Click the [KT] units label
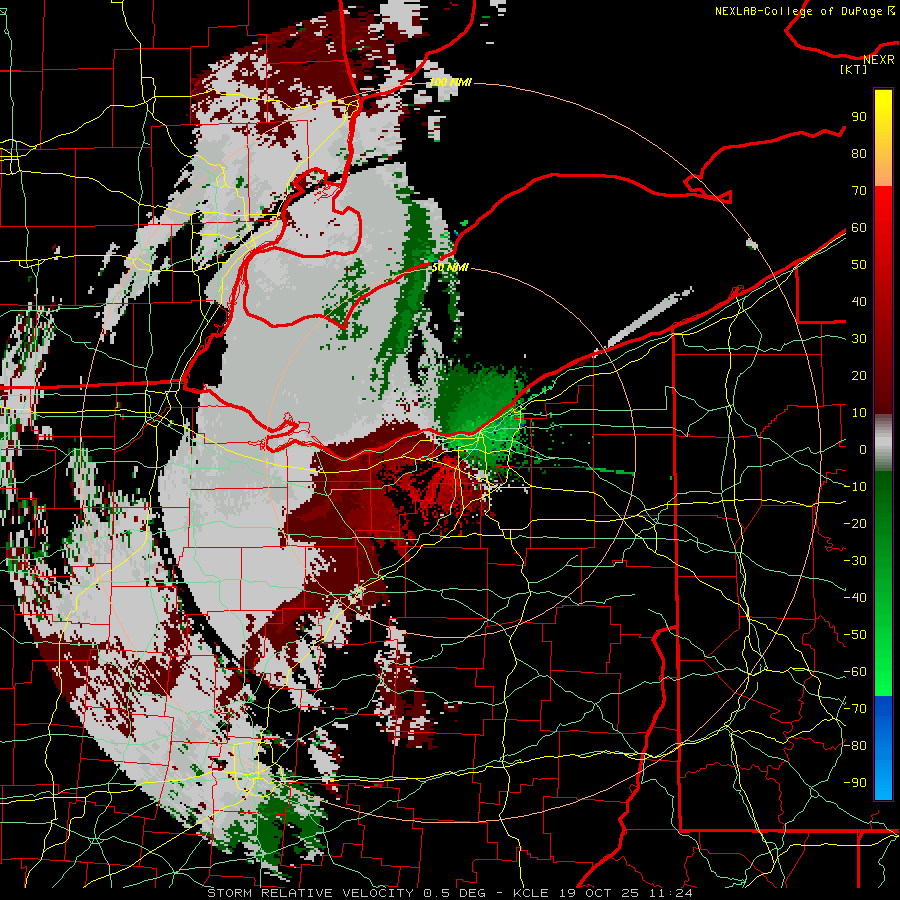This screenshot has width=900, height=900. pos(854,69)
